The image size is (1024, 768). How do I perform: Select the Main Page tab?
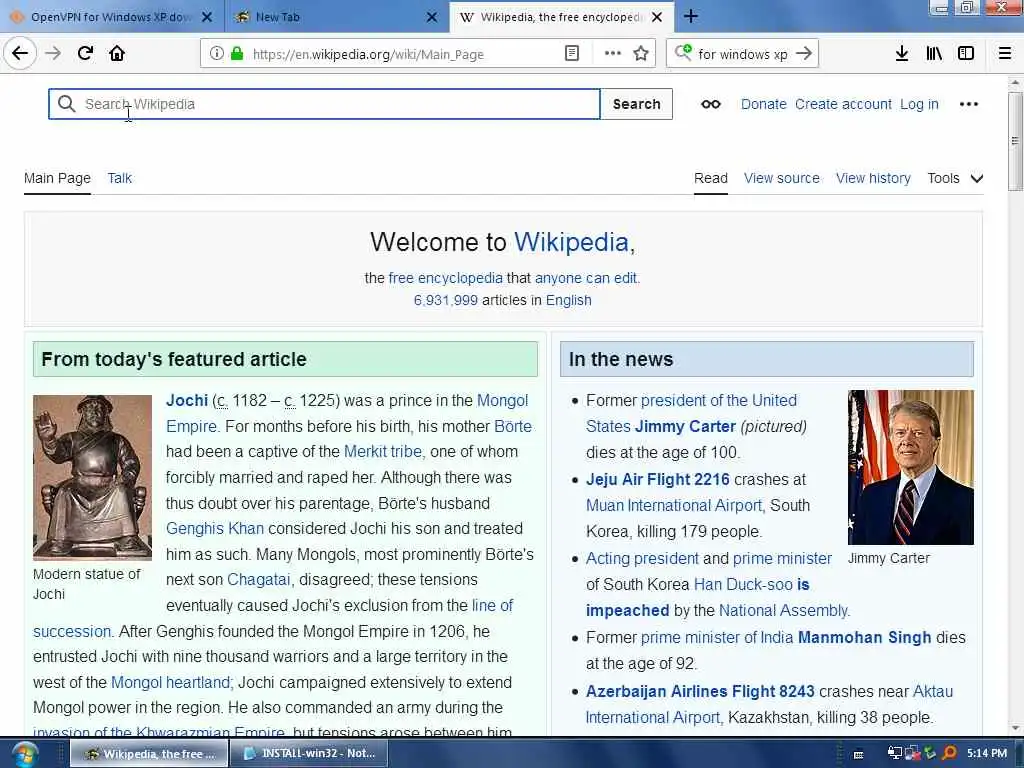coord(57,178)
